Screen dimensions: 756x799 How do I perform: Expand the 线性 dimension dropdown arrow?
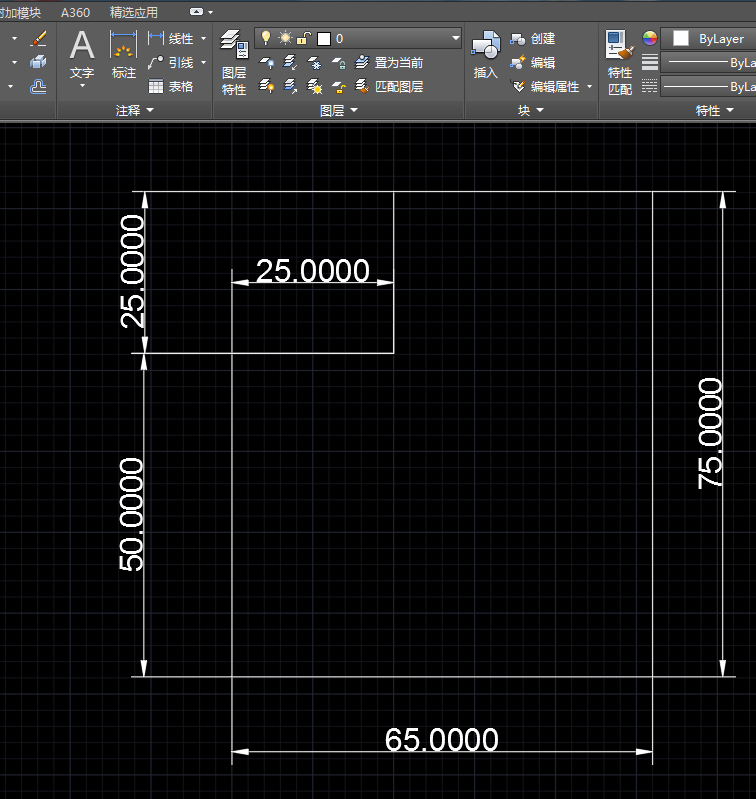tap(203, 39)
